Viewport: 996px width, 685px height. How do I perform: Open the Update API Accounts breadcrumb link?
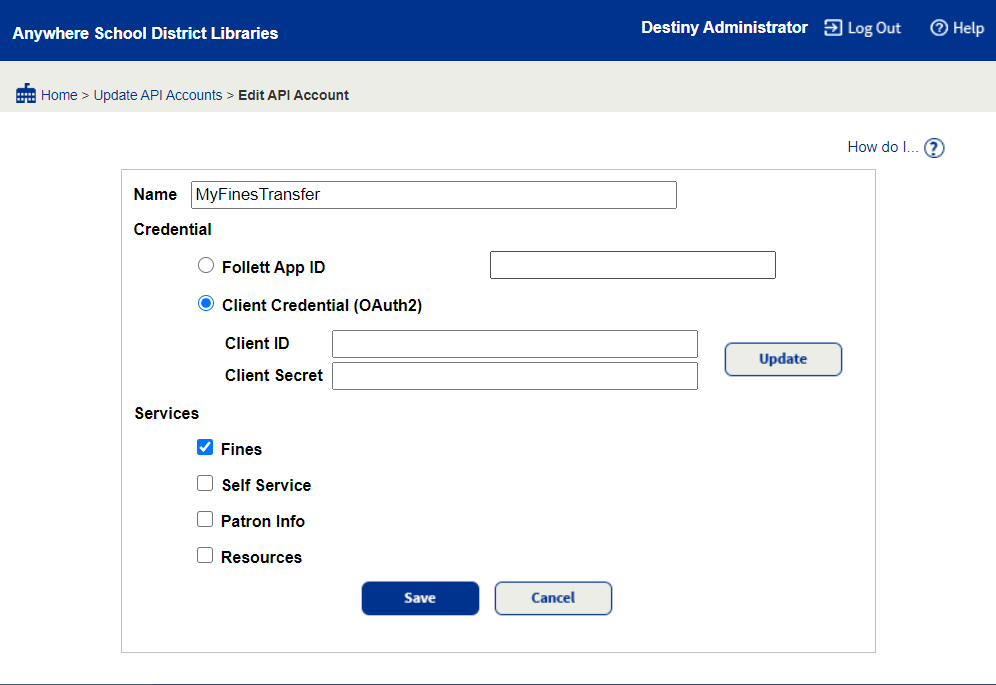[x=157, y=94]
